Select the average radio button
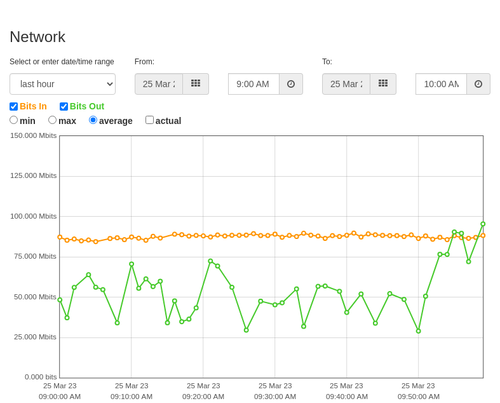500x403 pixels. click(93, 120)
